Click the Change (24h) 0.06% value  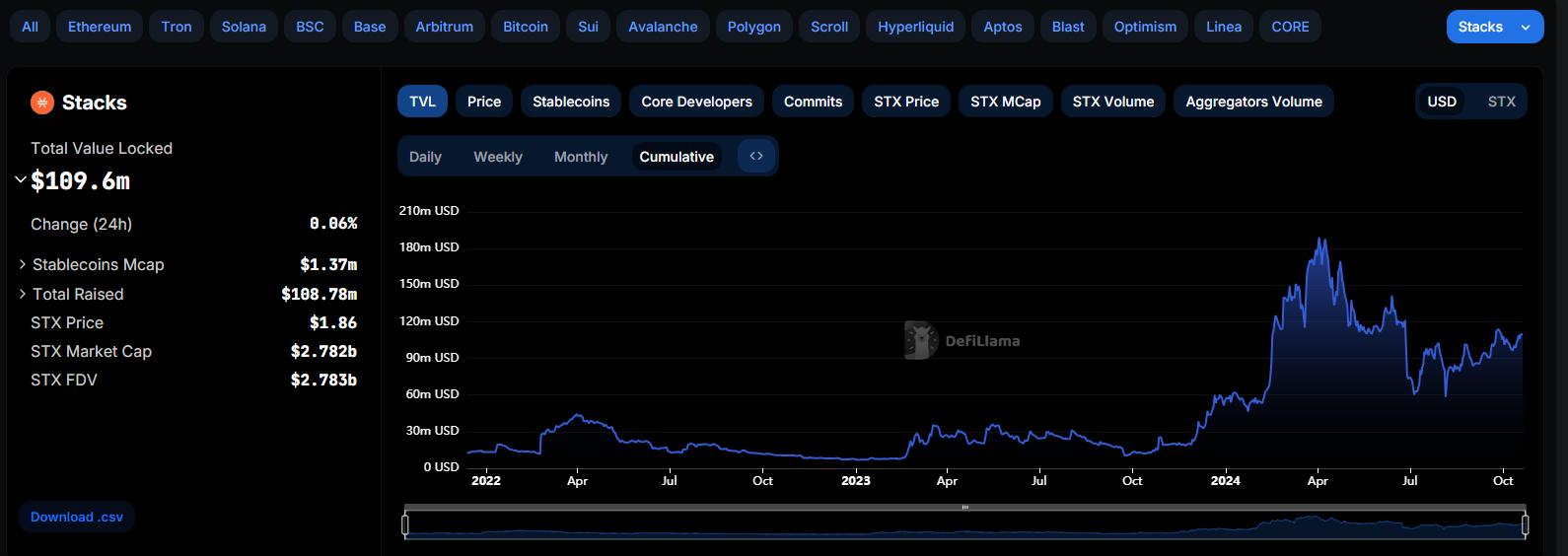pyautogui.click(x=333, y=224)
